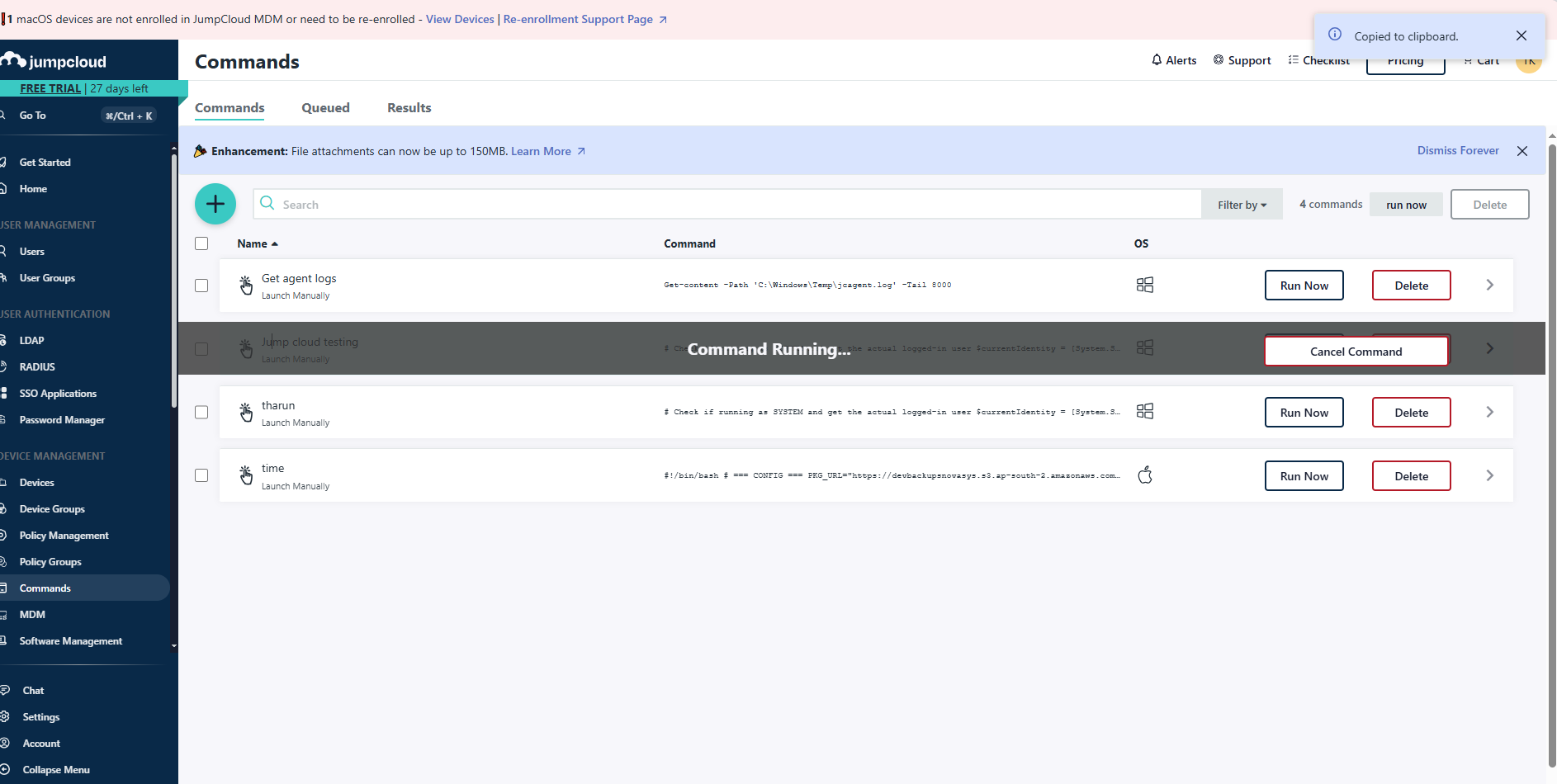Close the Enhancement banner with X
This screenshot has width=1557, height=784.
point(1522,151)
